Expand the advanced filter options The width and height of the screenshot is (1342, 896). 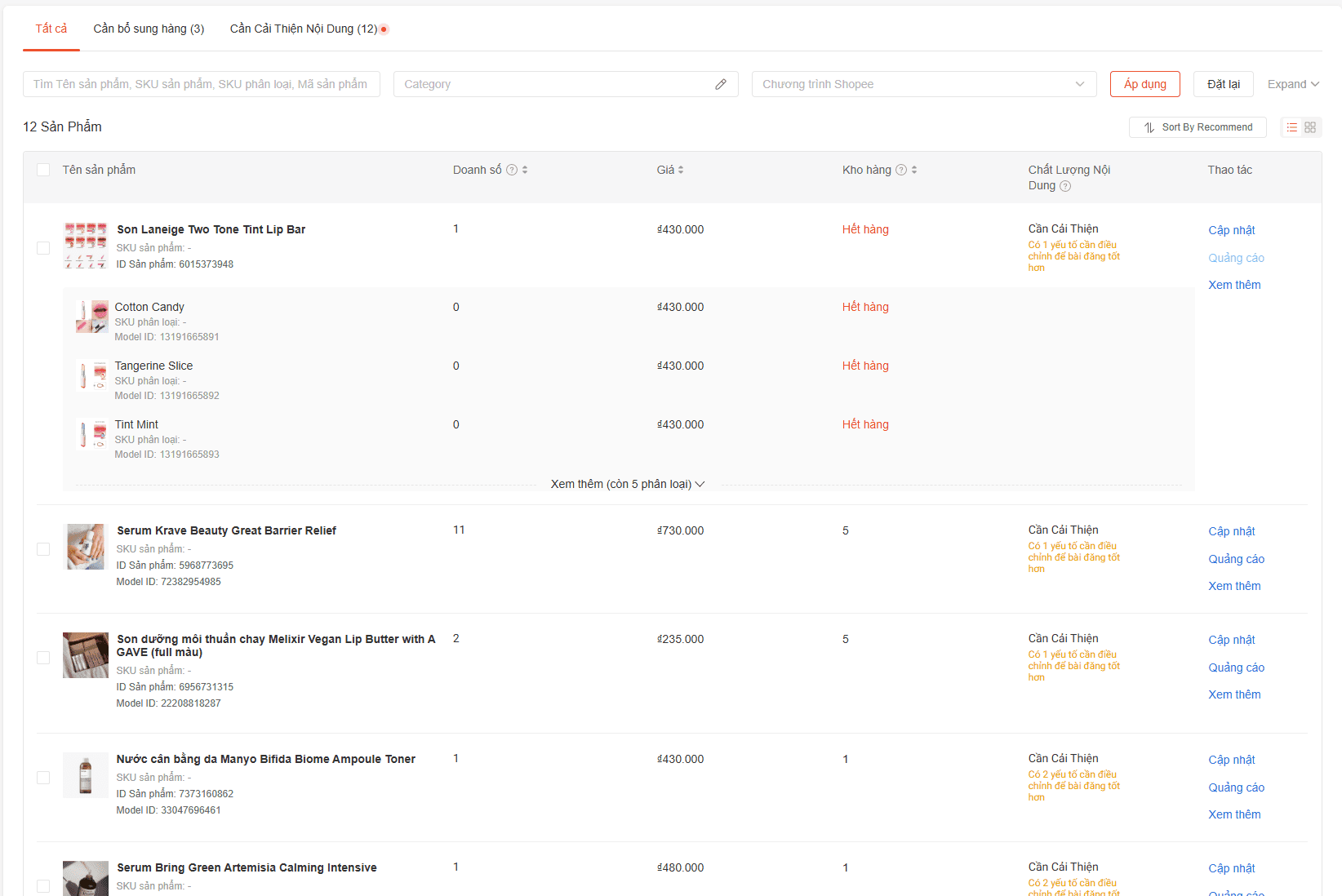pyautogui.click(x=1293, y=84)
